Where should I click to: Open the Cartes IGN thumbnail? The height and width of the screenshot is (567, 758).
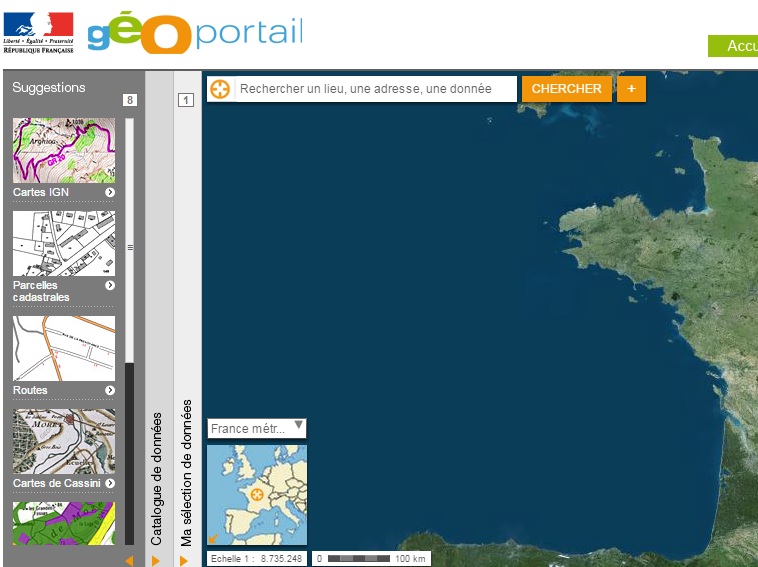pos(64,150)
